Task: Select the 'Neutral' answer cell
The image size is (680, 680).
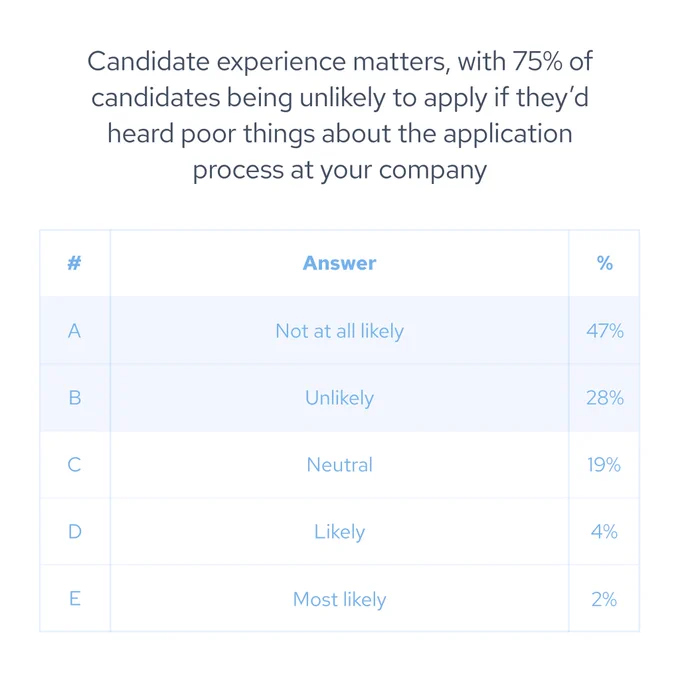Action: point(339,465)
